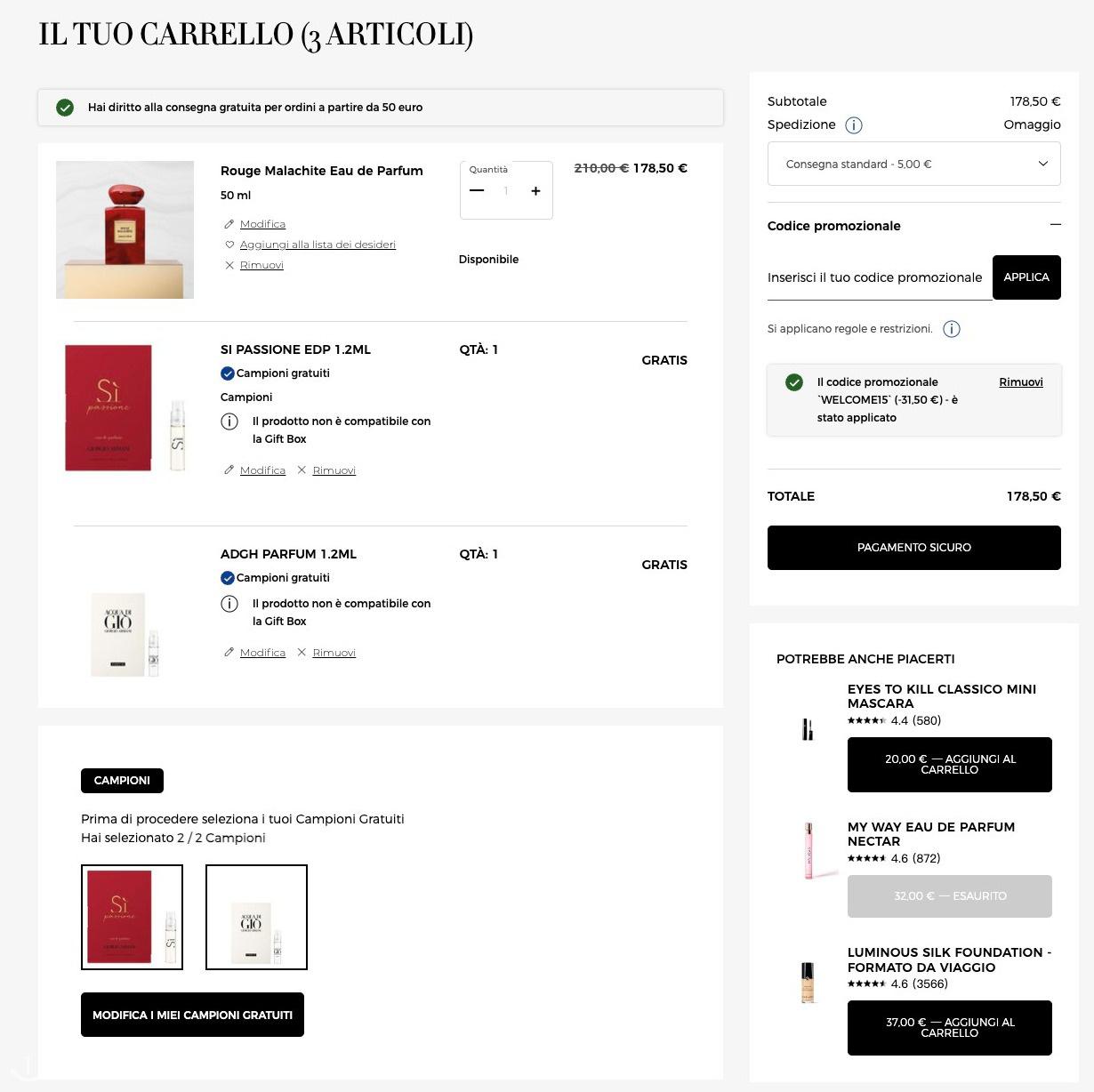Image resolution: width=1094 pixels, height=1092 pixels.
Task: Remove the WELCOME15 promo code
Action: click(x=1021, y=382)
